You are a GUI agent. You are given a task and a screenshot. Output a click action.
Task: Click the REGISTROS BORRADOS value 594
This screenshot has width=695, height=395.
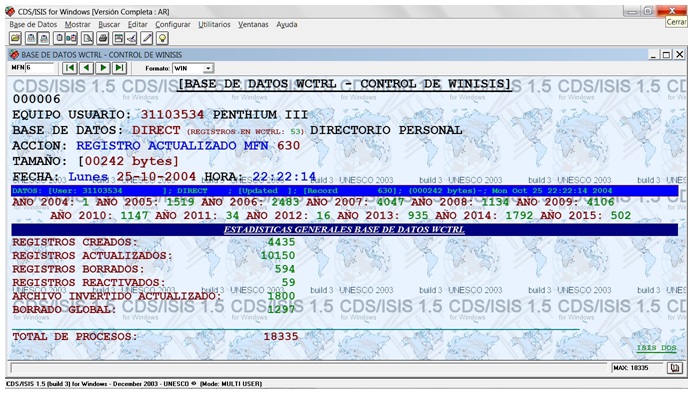[285, 269]
